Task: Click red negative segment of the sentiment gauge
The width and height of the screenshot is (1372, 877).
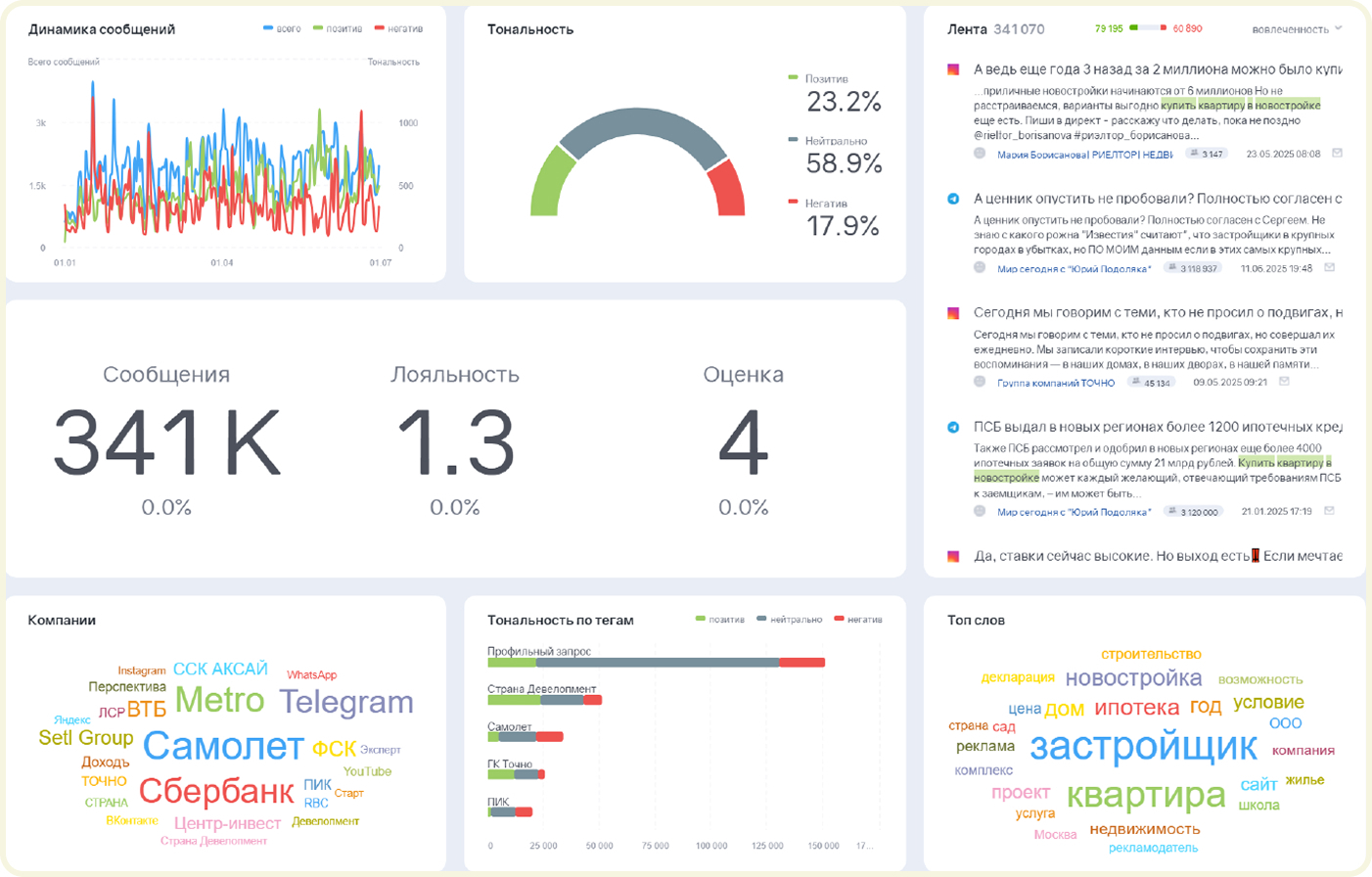Action: point(726,188)
